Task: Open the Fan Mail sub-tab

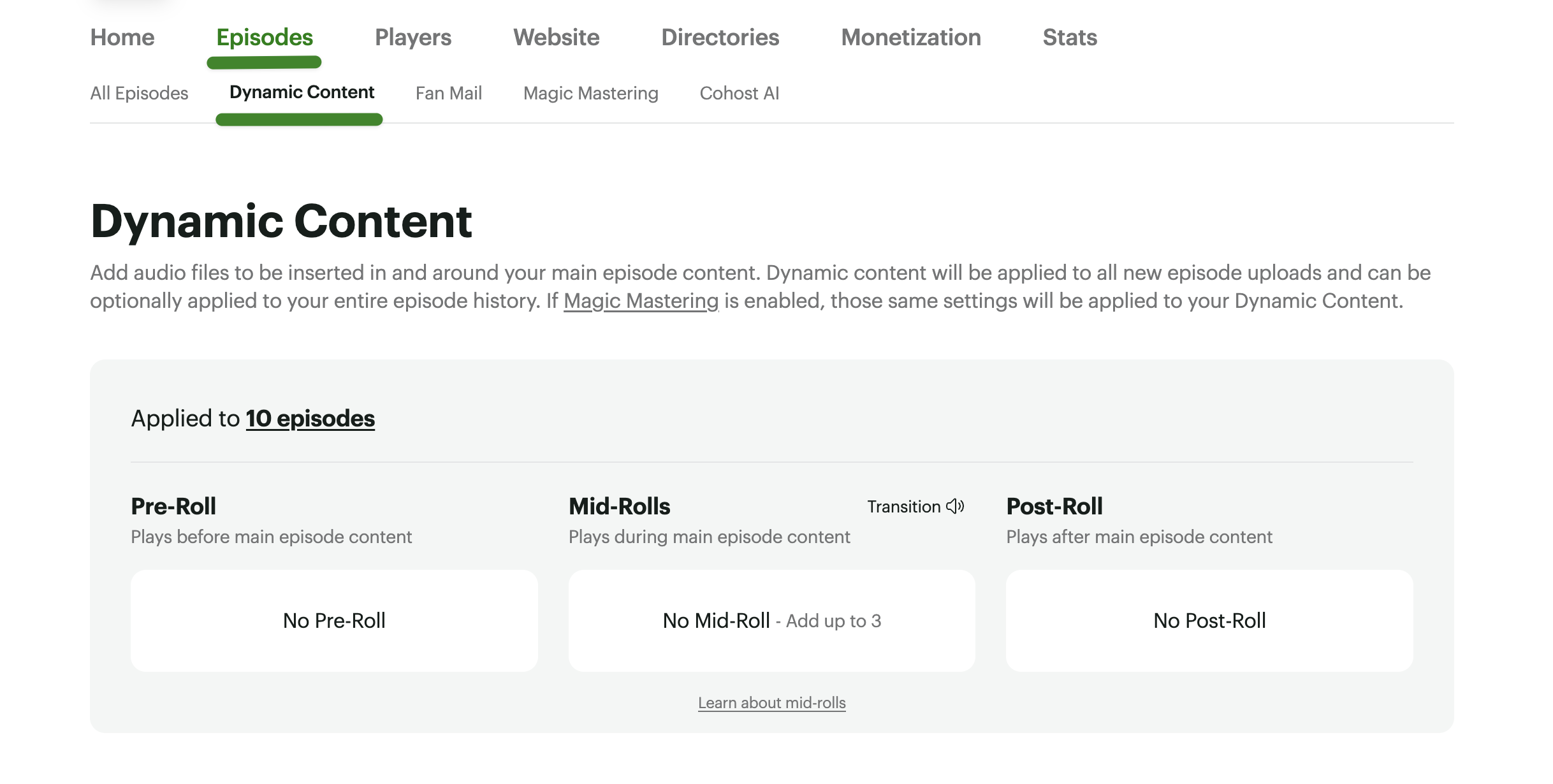Action: click(x=449, y=93)
